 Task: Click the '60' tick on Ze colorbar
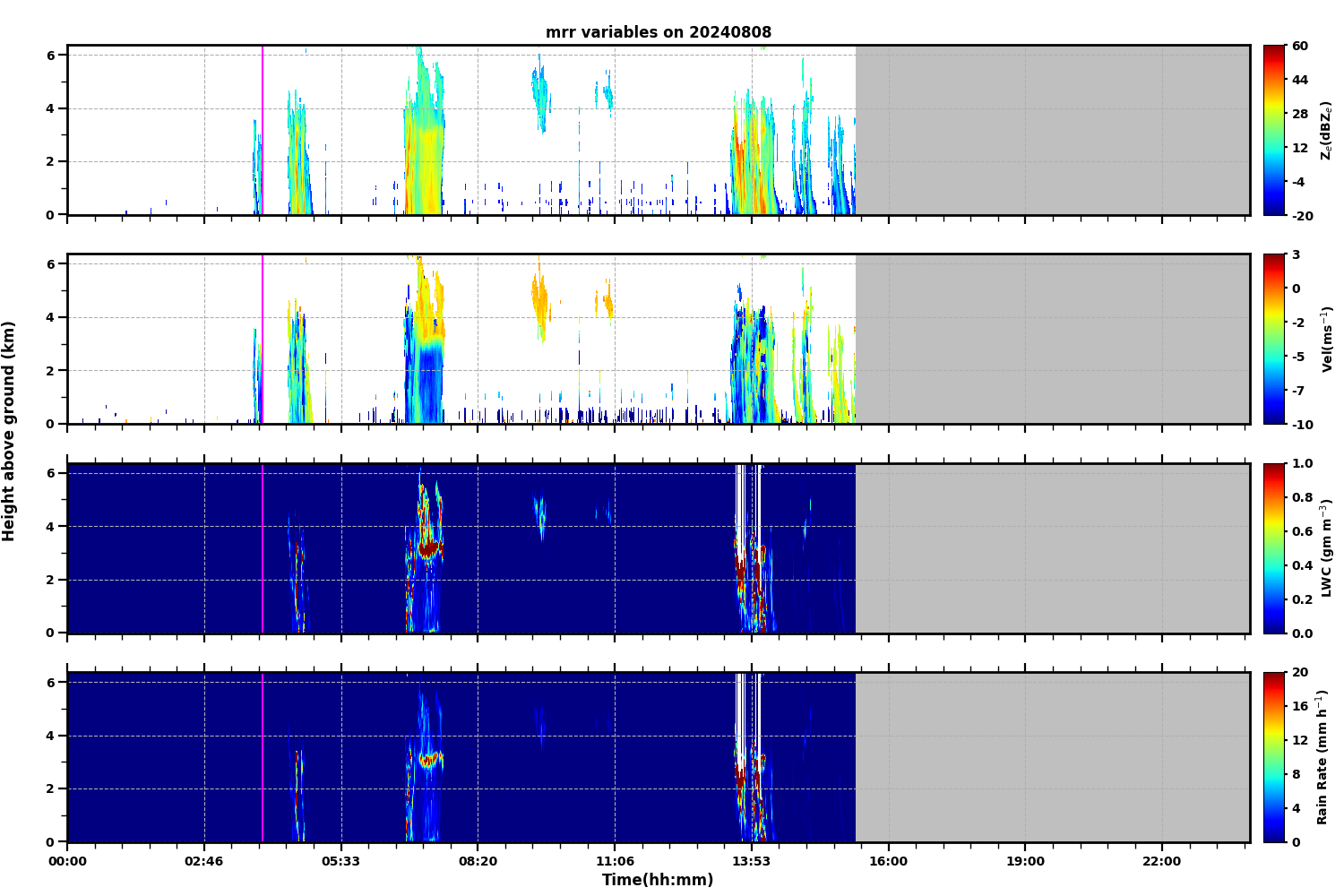pyautogui.click(x=1300, y=46)
